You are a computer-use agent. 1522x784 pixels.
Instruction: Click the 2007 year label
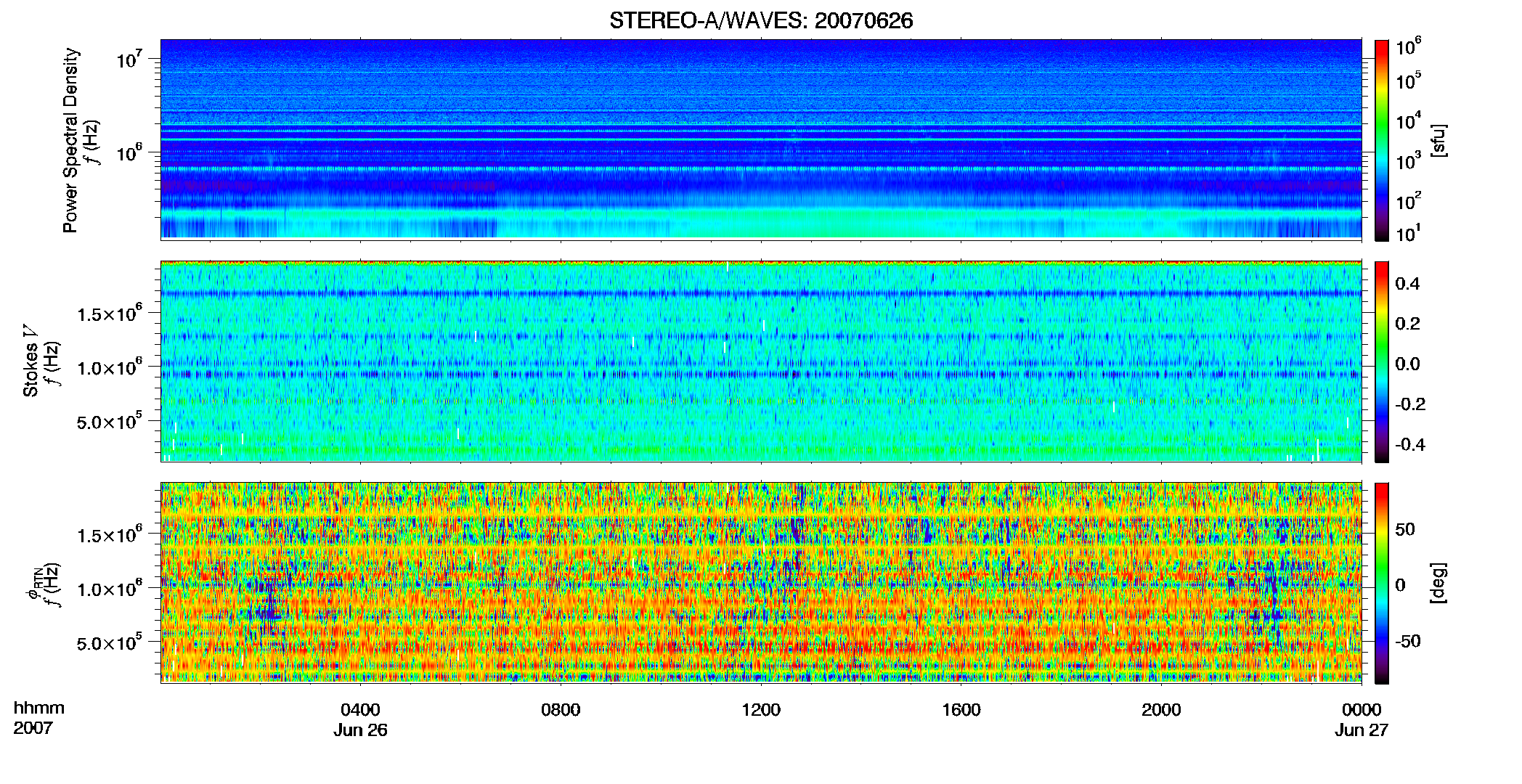click(x=33, y=727)
